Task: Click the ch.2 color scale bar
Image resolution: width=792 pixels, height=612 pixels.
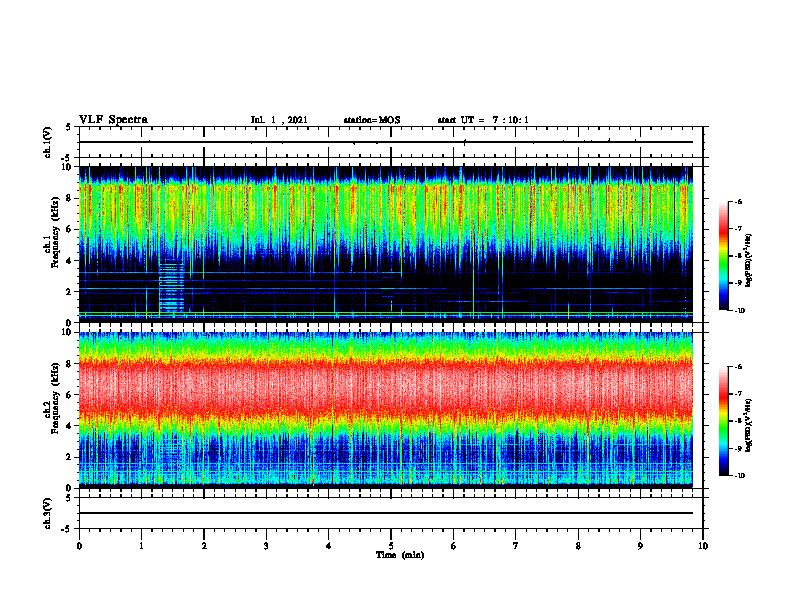Action: 724,421
